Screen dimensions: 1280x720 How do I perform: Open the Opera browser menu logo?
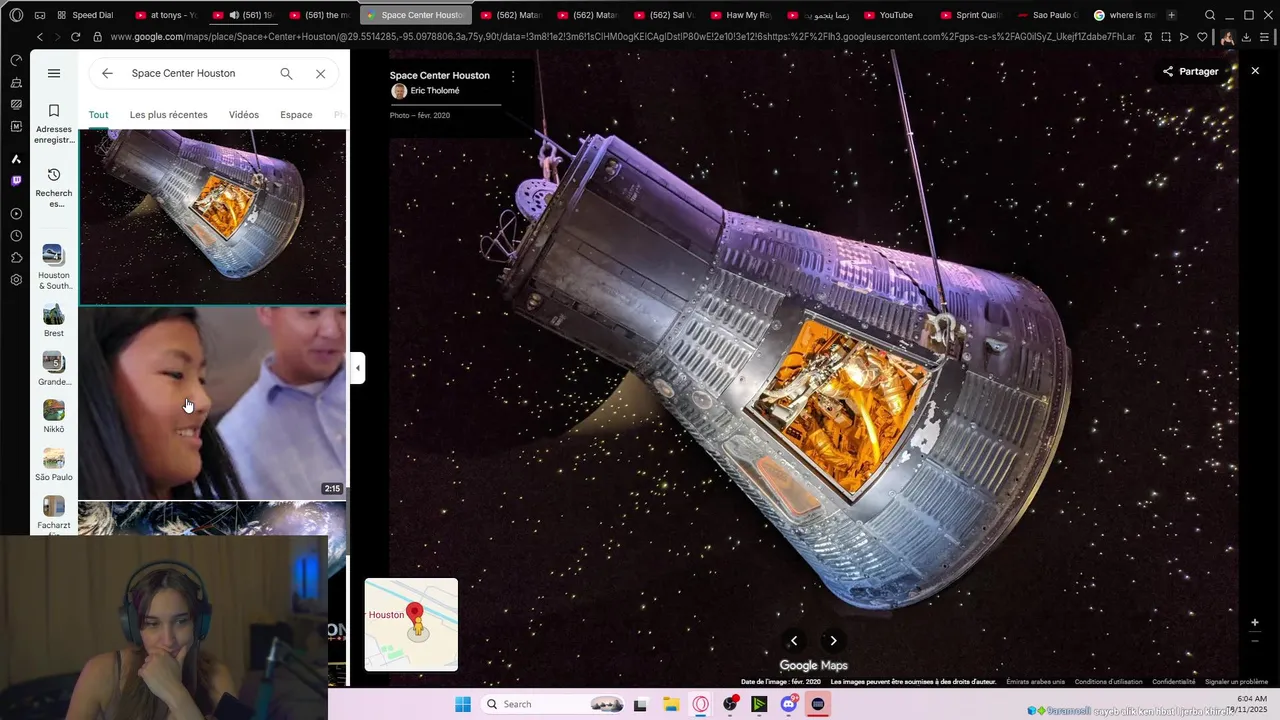16,15
